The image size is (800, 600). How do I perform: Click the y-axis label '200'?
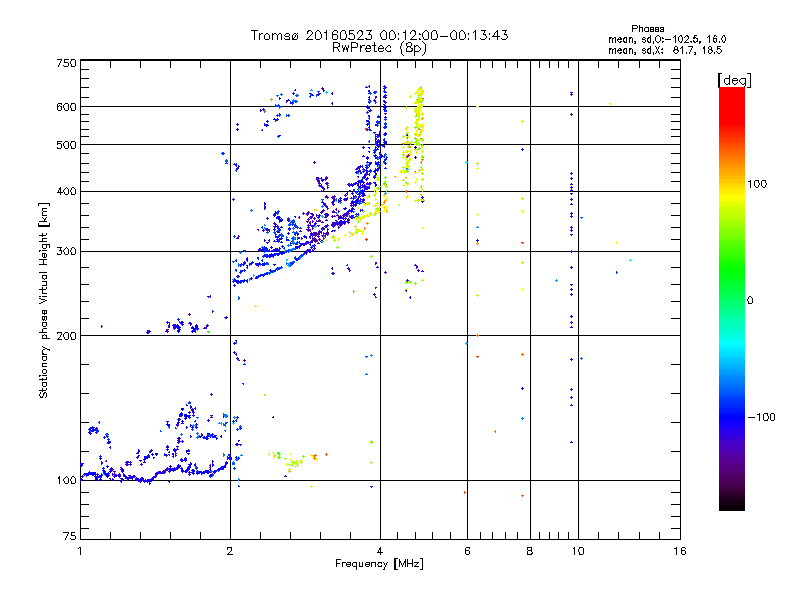pyautogui.click(x=66, y=336)
